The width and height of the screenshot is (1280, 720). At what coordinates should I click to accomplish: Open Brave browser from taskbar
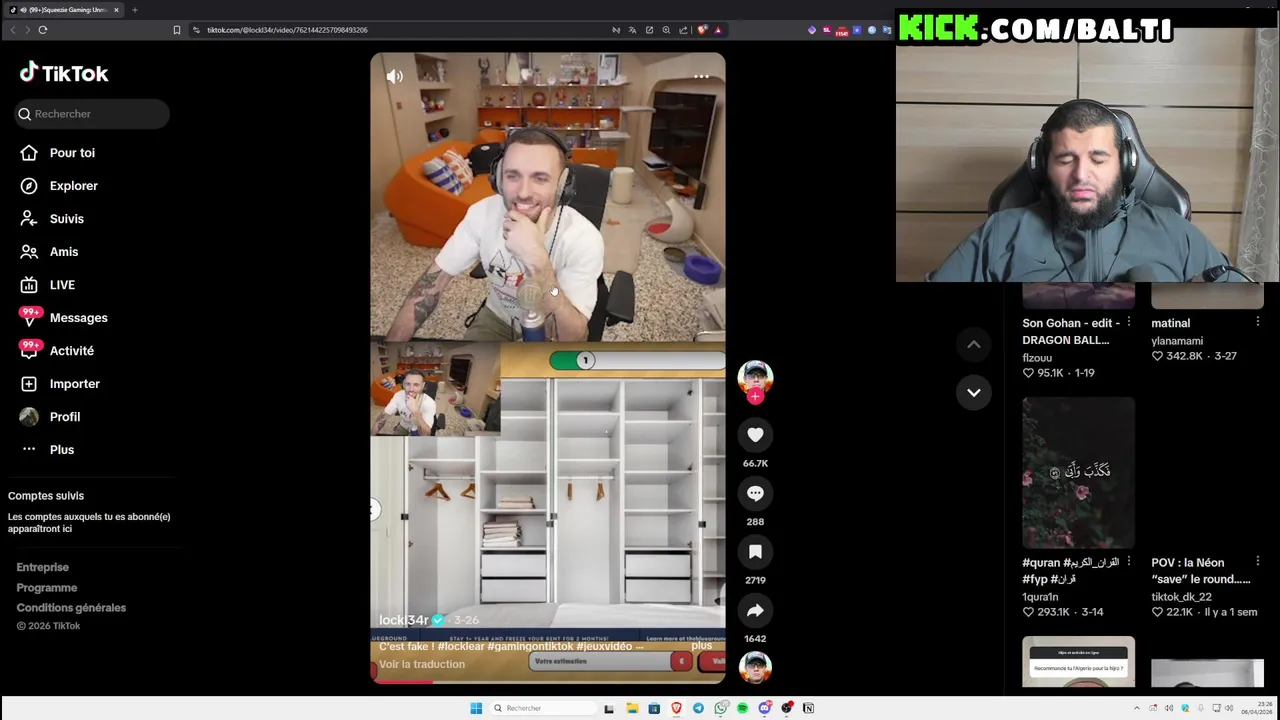coord(676,708)
